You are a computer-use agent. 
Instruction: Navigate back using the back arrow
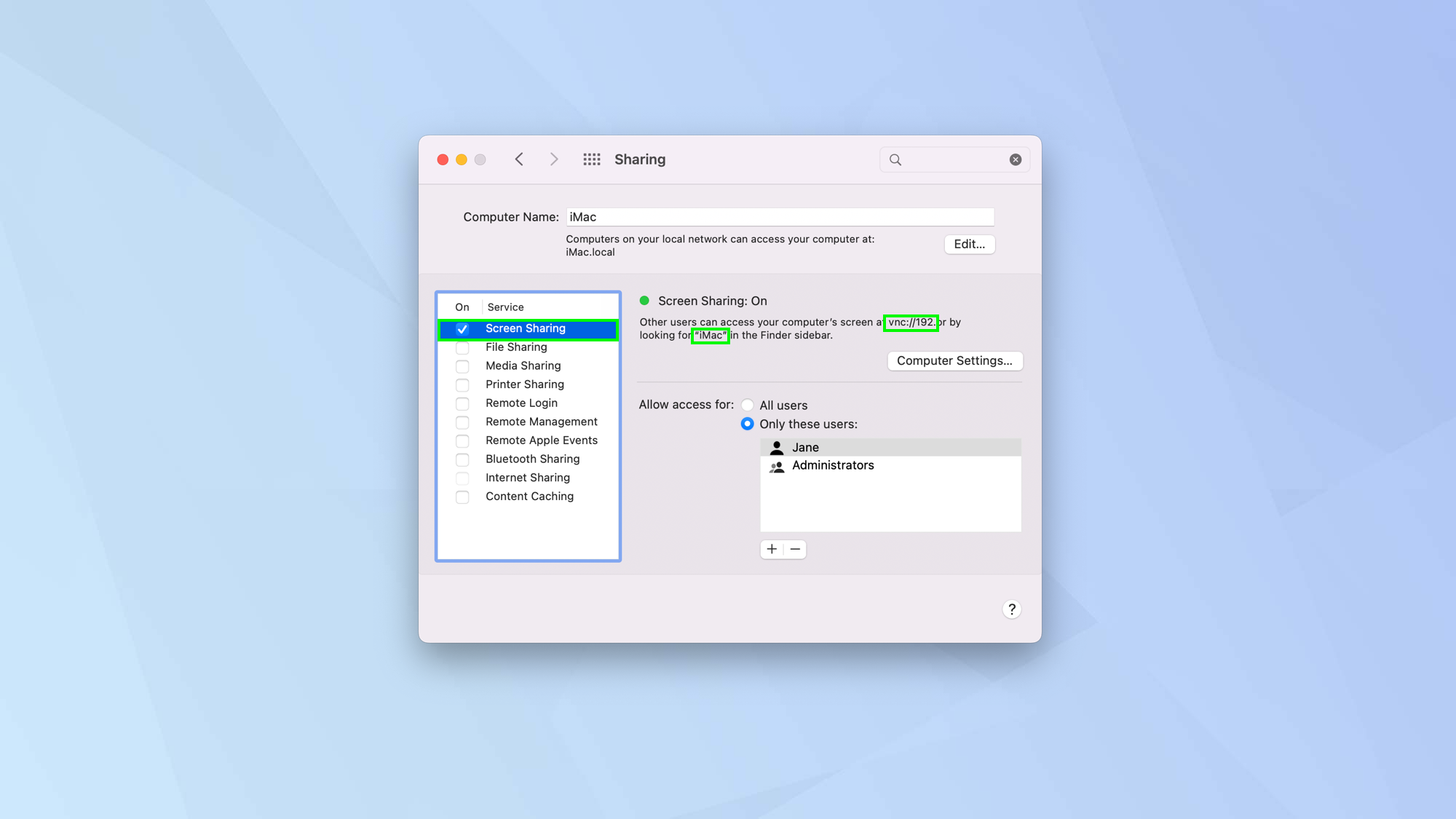tap(519, 159)
